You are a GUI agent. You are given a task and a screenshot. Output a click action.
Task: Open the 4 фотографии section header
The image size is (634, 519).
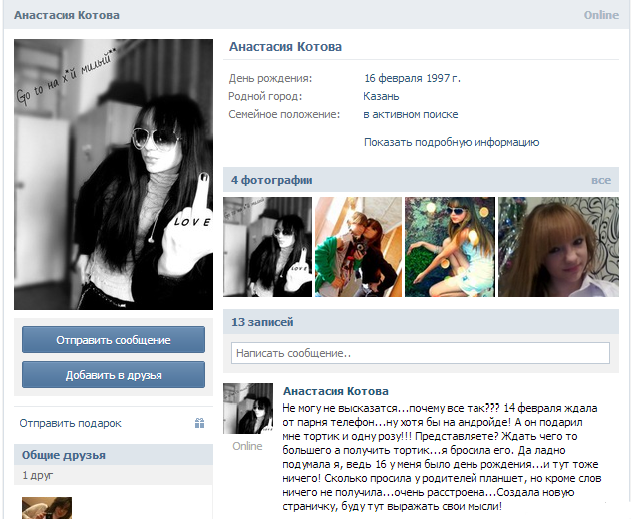pyautogui.click(x=421, y=180)
